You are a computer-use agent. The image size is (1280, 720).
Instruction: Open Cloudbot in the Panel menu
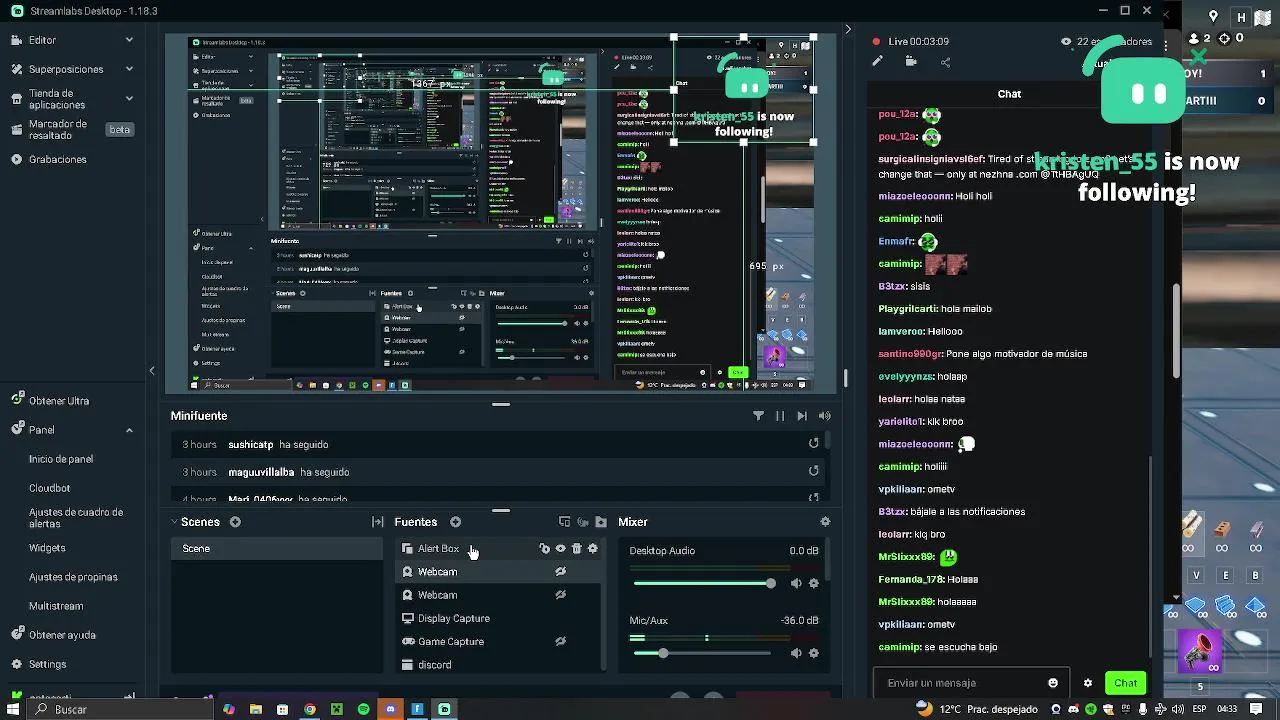[x=50, y=488]
